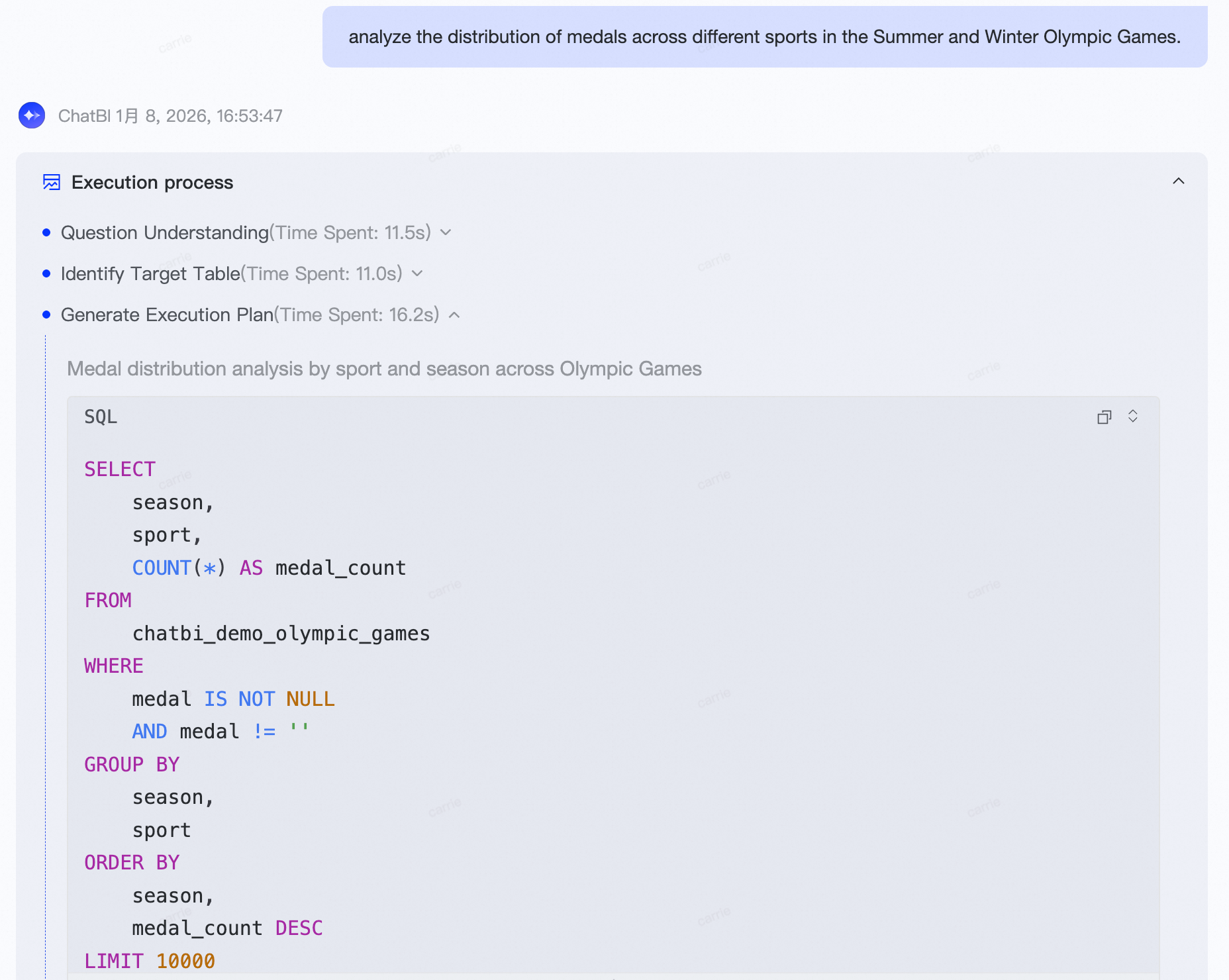Click the chatbi_demo_olympic_games table name

tap(281, 634)
